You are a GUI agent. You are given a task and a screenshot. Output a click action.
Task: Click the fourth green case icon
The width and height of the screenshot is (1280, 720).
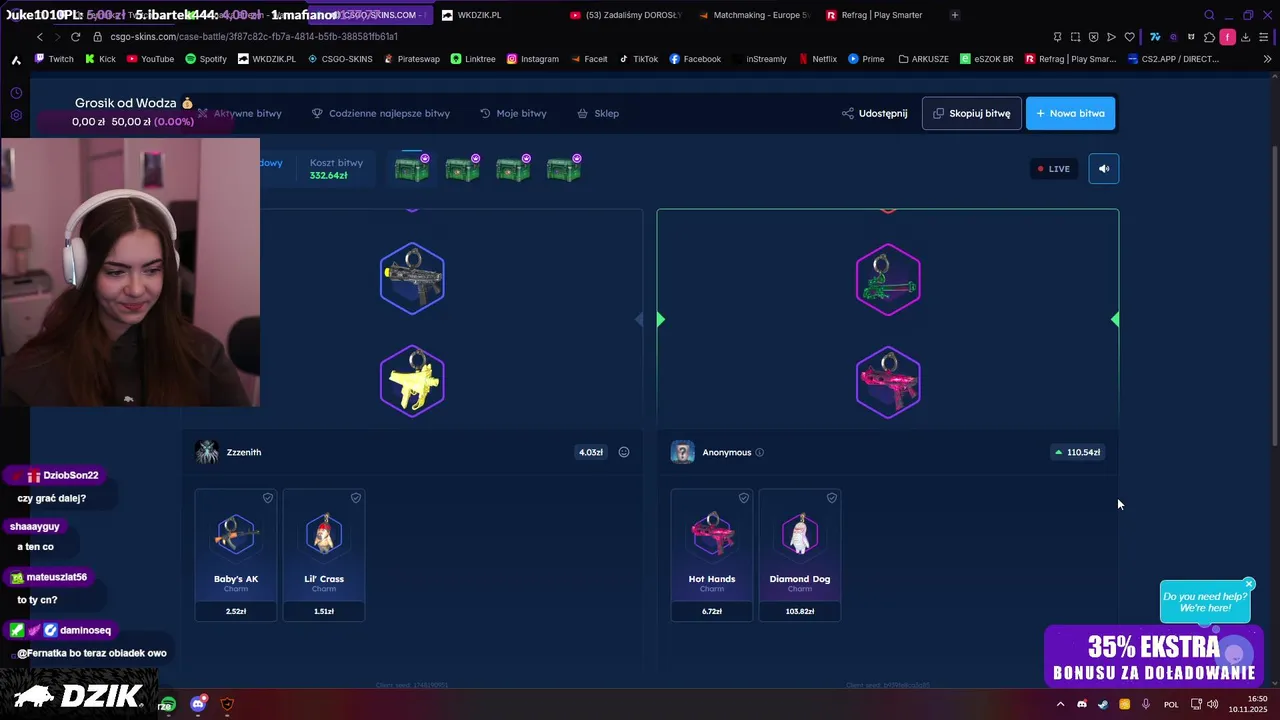pyautogui.click(x=564, y=168)
